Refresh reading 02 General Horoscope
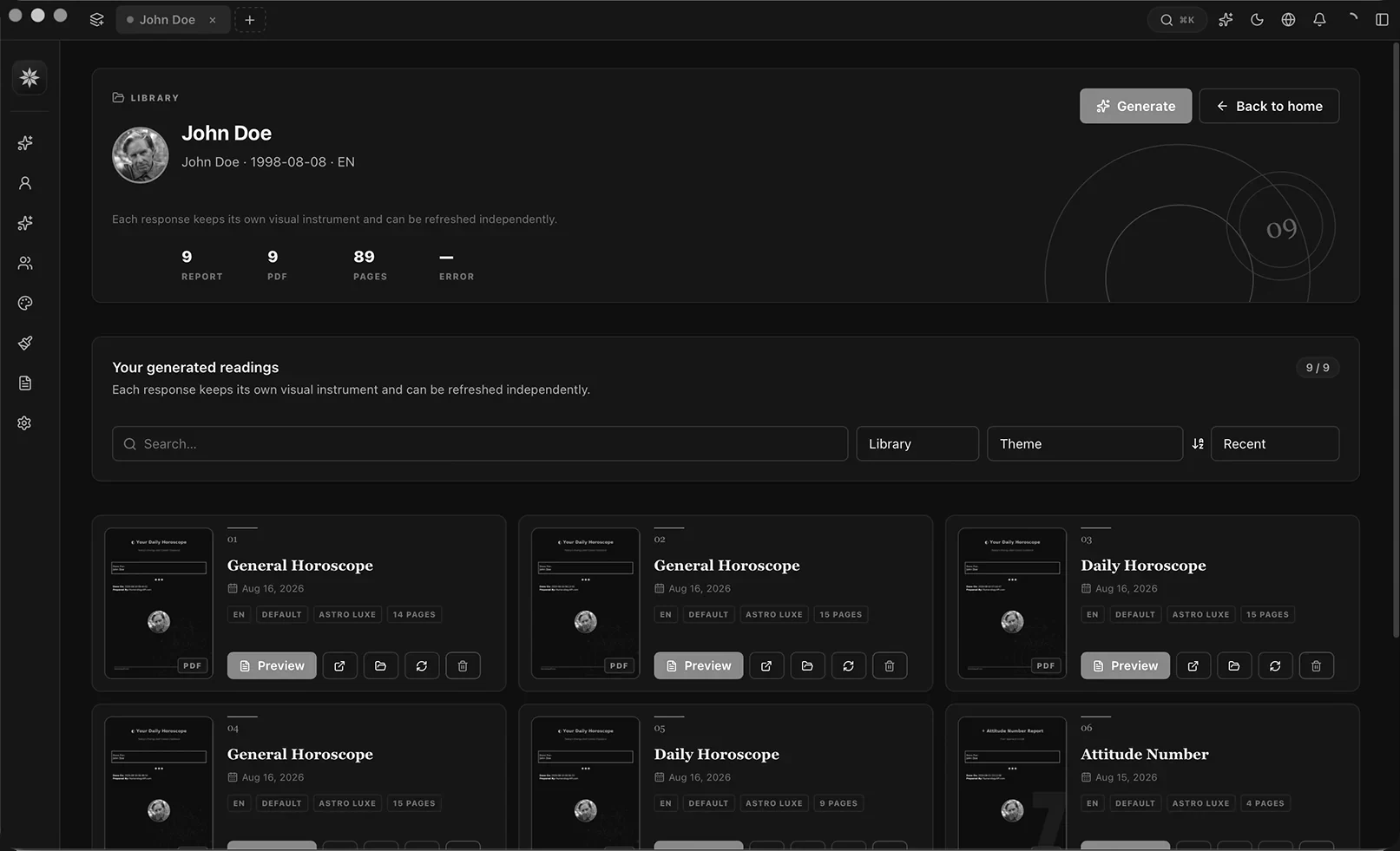The height and width of the screenshot is (851, 1400). pos(849,665)
